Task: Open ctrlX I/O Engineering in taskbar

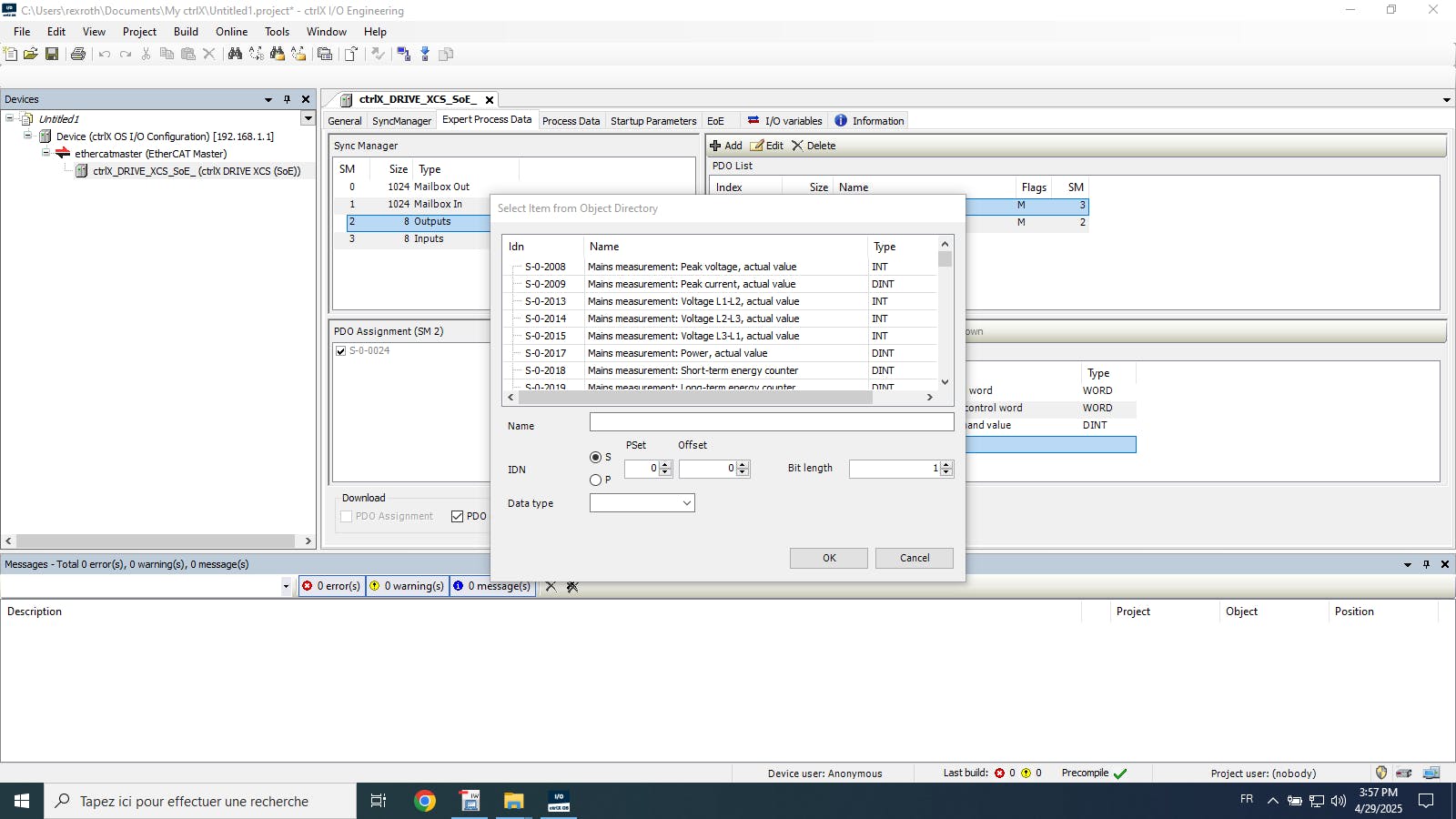Action: coord(559,801)
